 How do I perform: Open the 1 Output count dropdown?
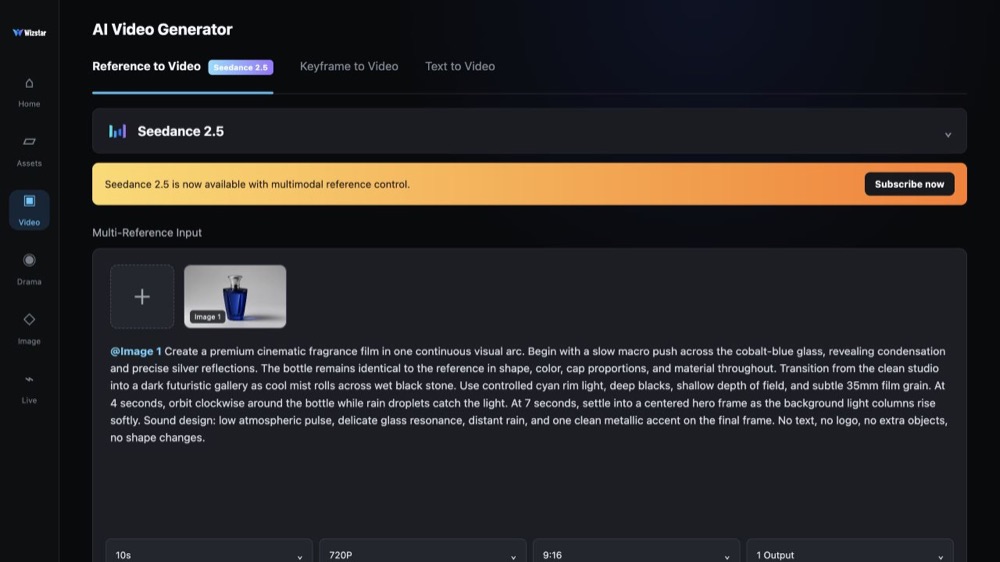850,554
